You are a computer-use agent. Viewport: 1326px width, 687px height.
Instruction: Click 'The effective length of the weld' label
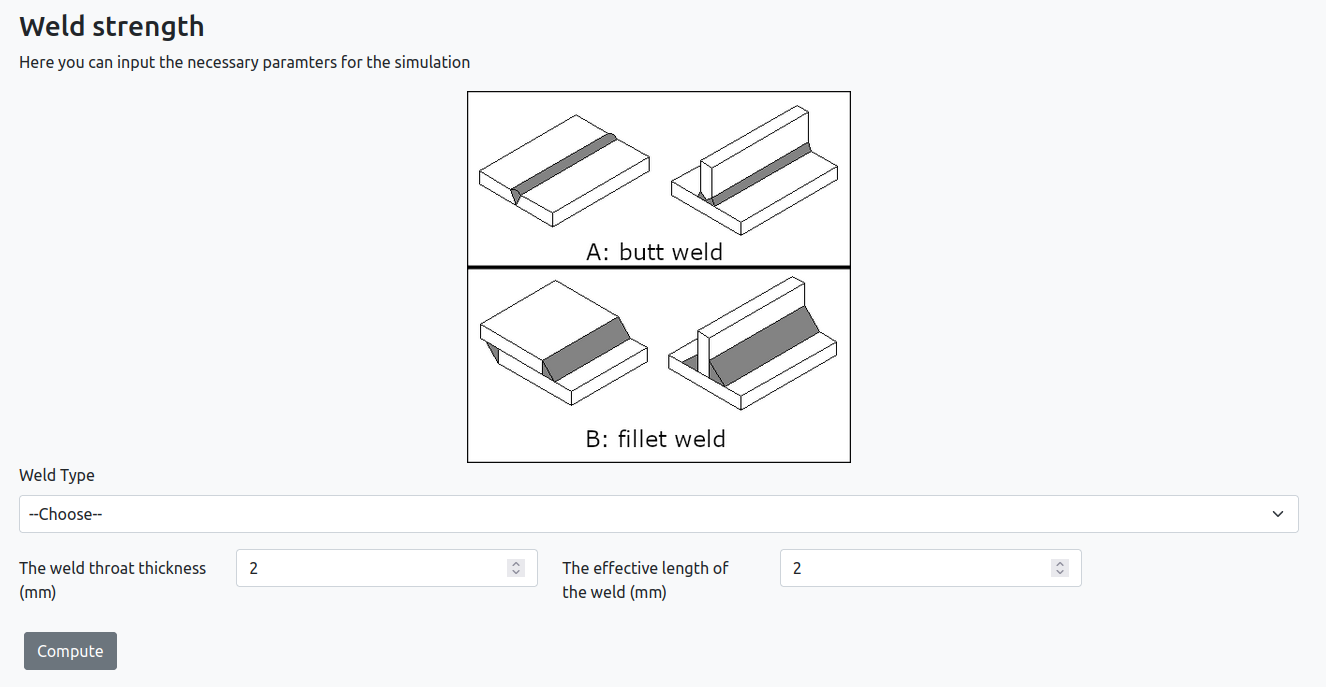645,580
